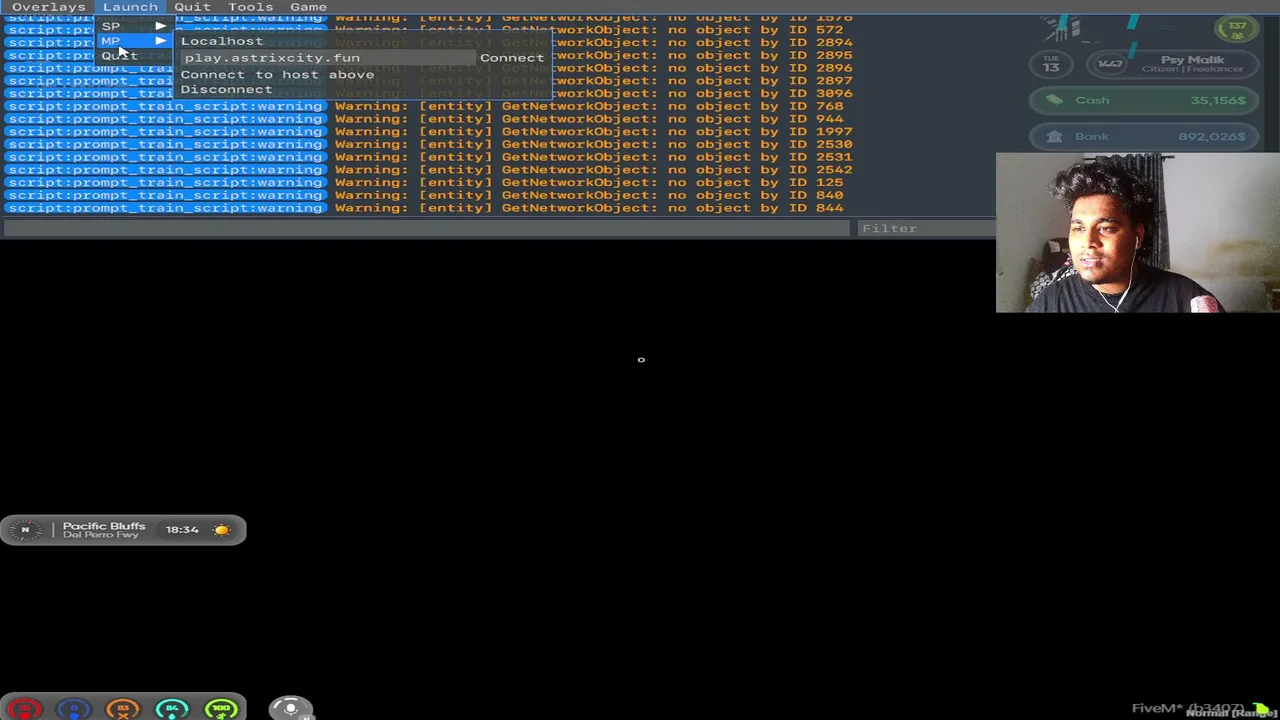Expand the SP submenu arrow
1280x720 pixels.
point(160,26)
